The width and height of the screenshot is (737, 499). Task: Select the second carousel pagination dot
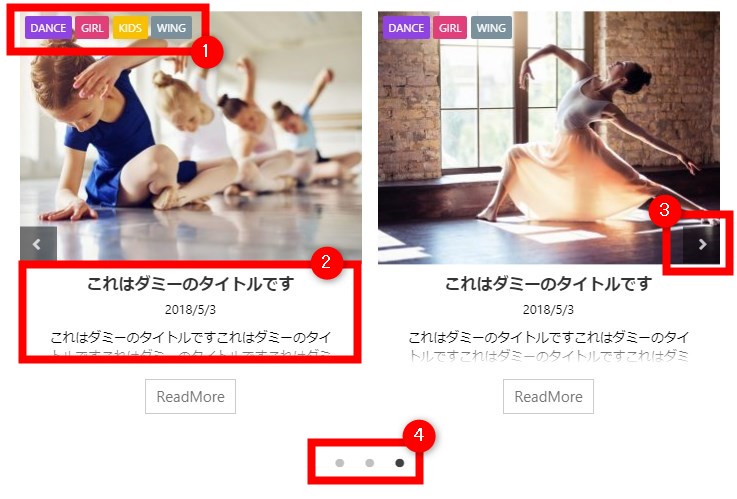point(369,463)
